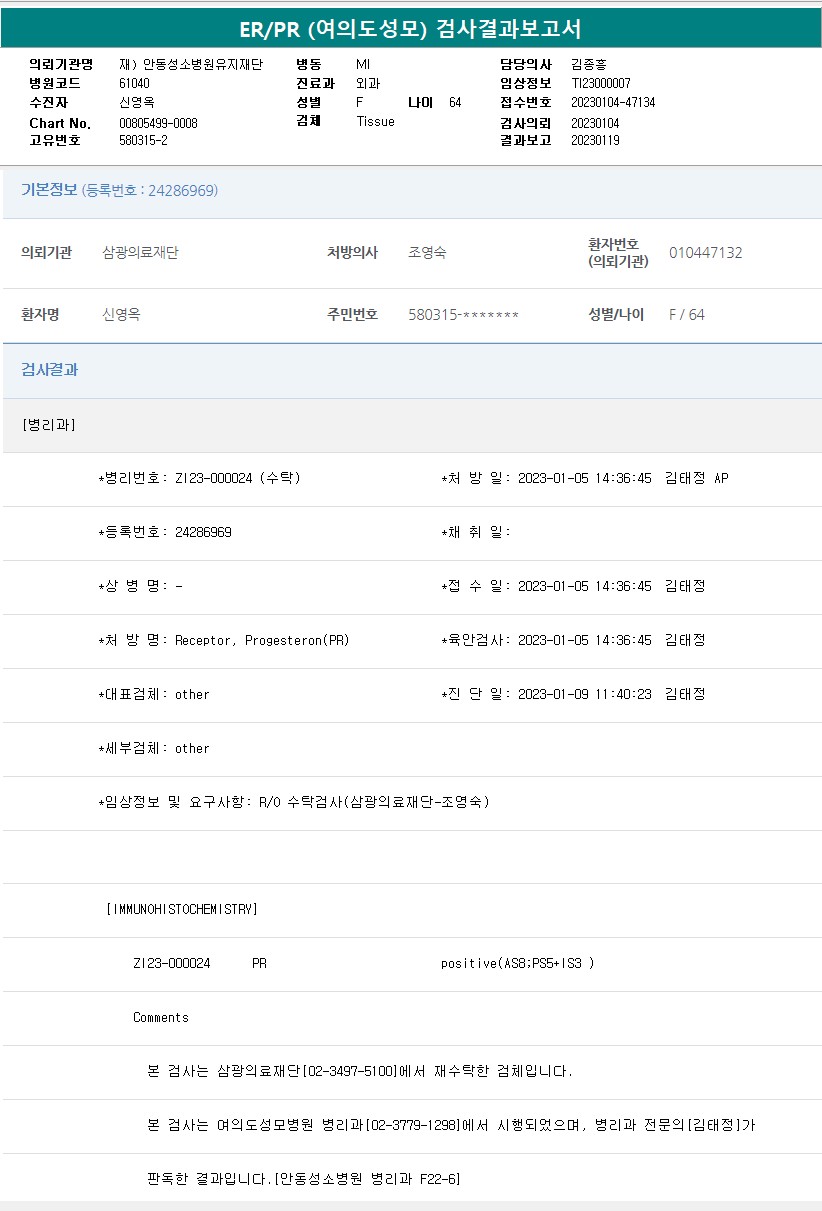Select the reception number 20230104-47134
Screen dimensions: 822x1211
click(x=613, y=102)
